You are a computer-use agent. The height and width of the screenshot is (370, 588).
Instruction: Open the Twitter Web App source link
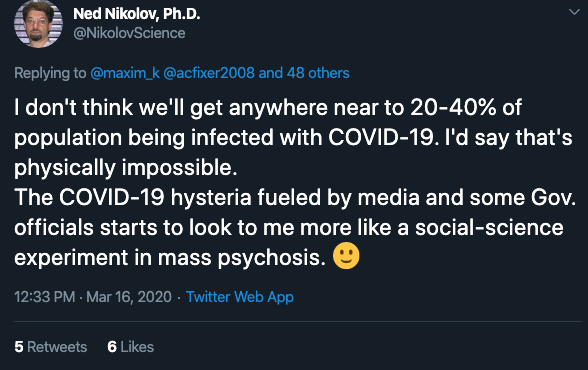click(240, 297)
